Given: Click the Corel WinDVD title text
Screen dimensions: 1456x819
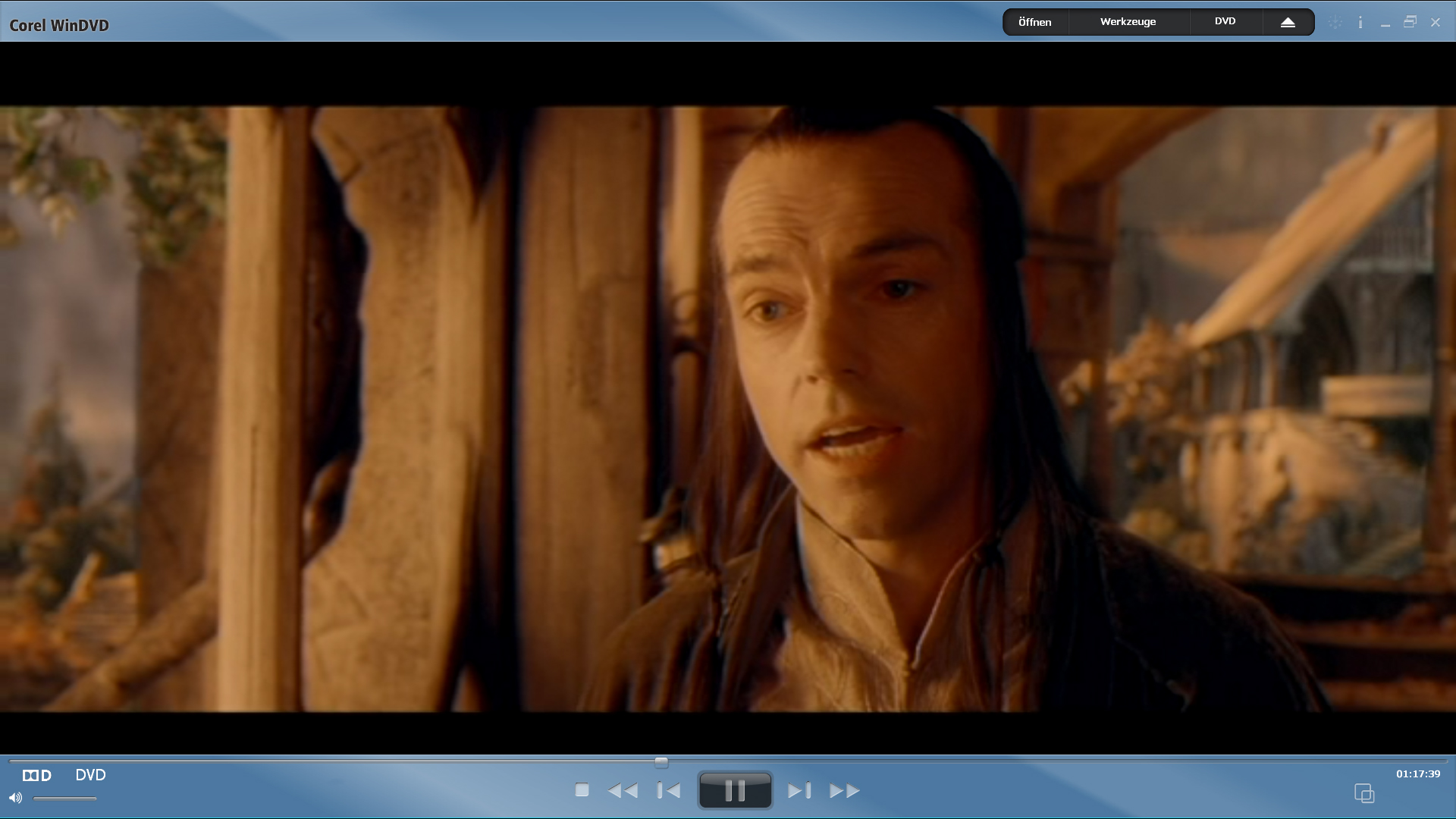Looking at the screenshot, I should point(59,25).
